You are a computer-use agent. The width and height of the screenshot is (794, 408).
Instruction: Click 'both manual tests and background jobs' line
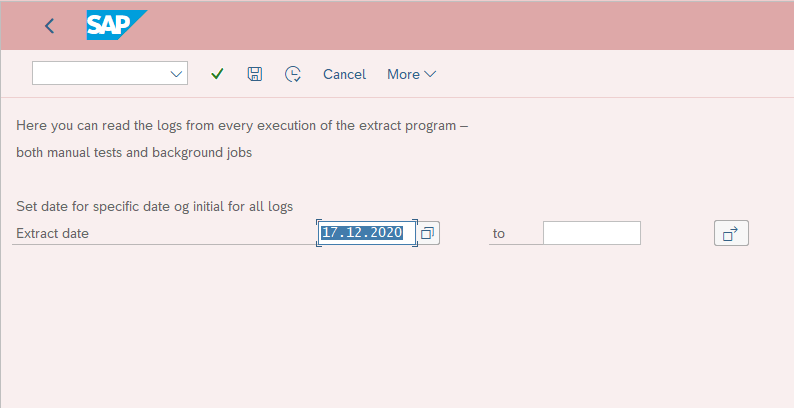(134, 152)
